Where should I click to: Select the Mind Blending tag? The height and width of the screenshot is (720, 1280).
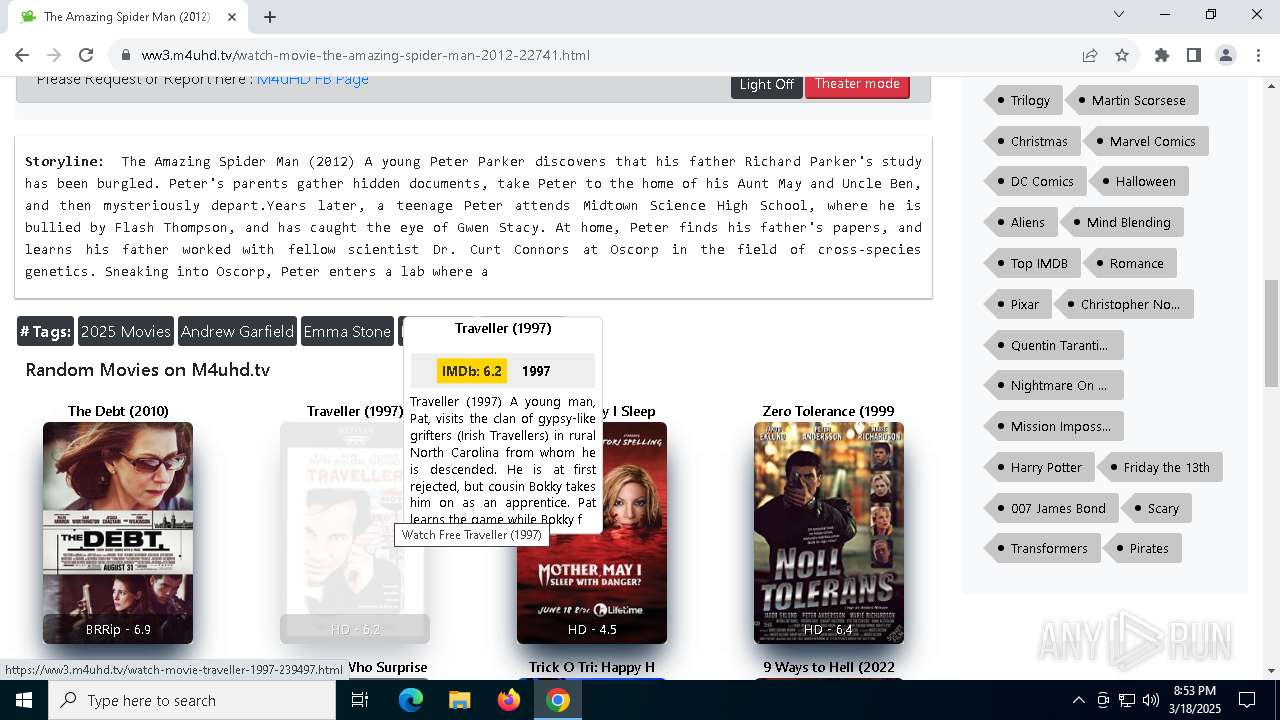1122,222
